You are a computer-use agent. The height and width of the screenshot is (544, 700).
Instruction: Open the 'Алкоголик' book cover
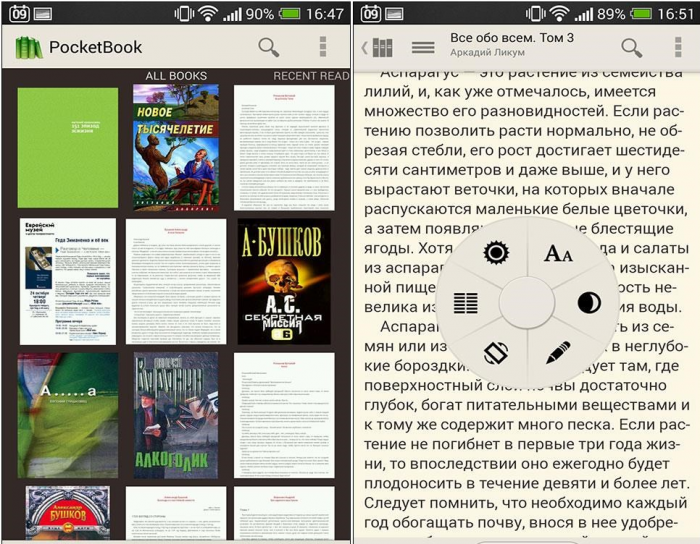(176, 414)
